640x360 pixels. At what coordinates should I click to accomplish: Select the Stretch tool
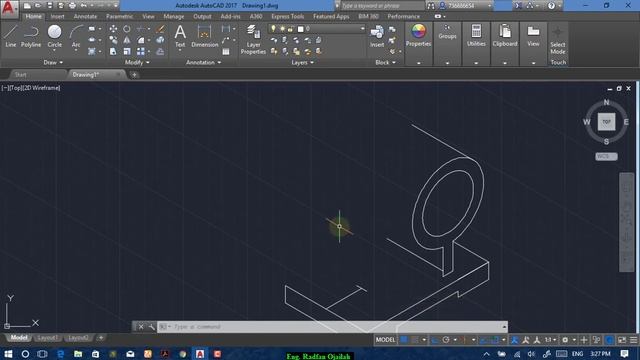point(113,51)
